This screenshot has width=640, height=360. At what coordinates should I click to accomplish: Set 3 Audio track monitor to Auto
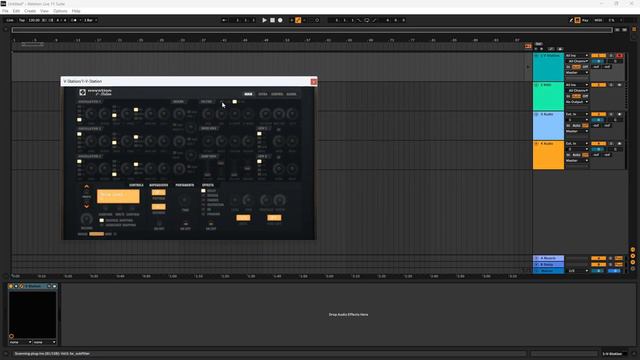click(576, 125)
